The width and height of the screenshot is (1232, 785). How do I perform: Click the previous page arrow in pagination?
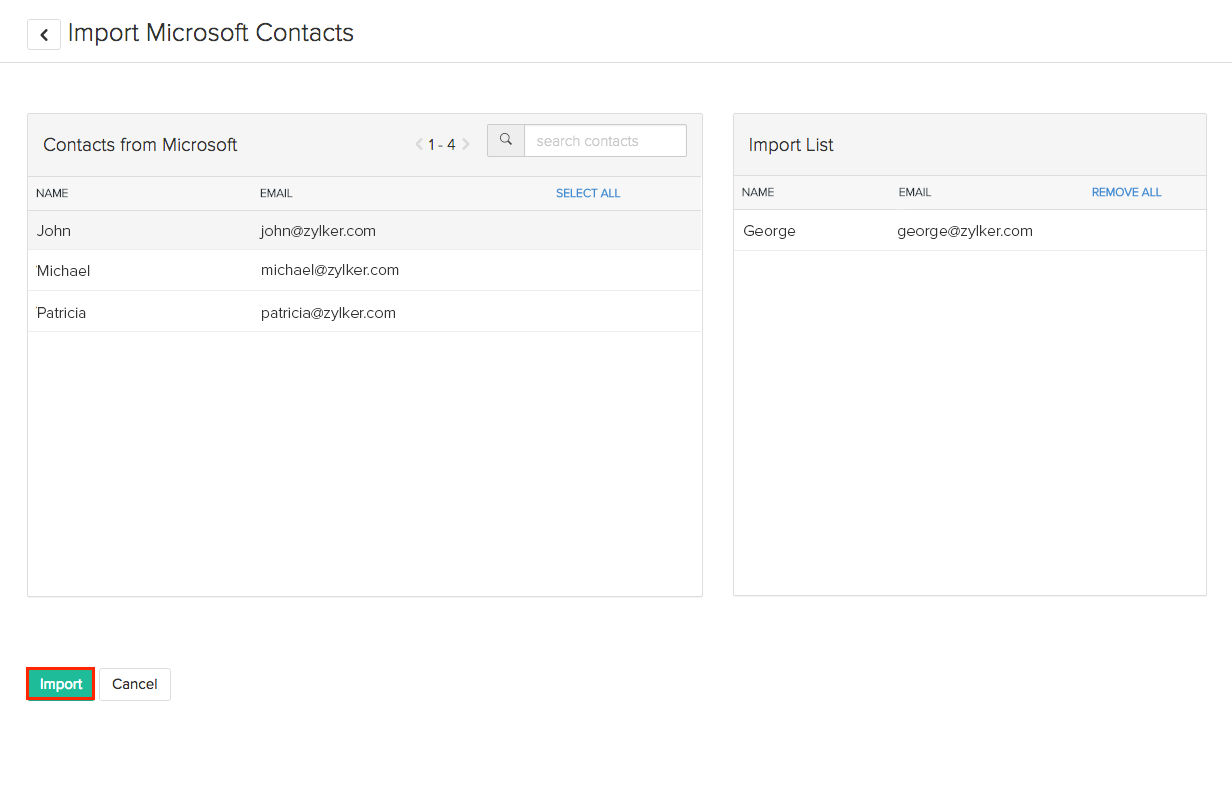[418, 144]
